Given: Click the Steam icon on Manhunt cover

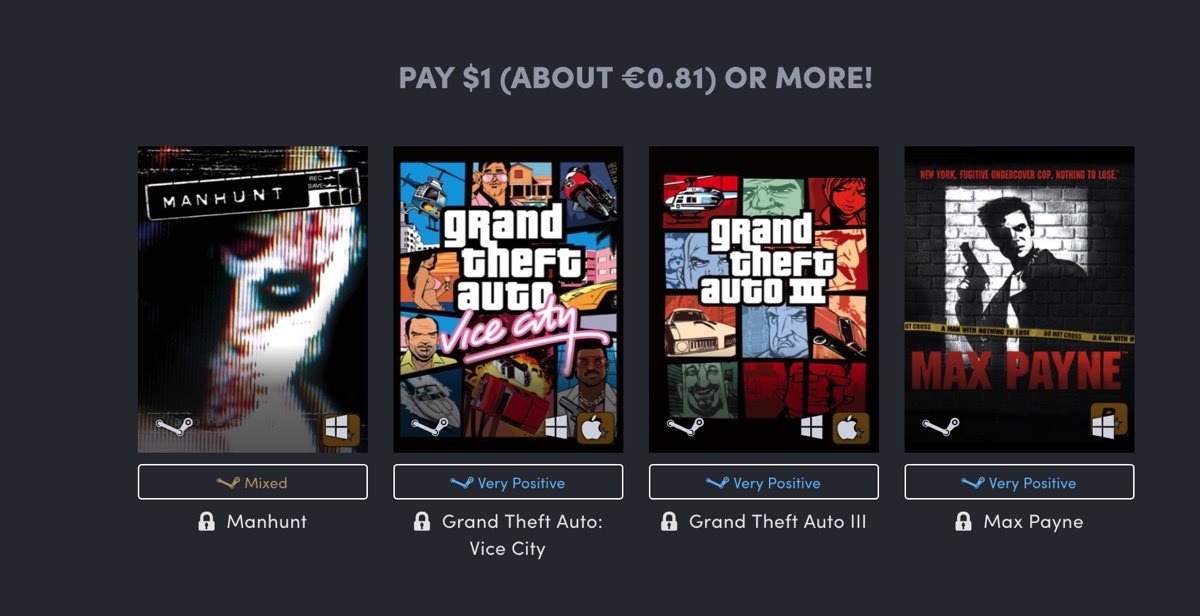Looking at the screenshot, I should click(x=173, y=426).
